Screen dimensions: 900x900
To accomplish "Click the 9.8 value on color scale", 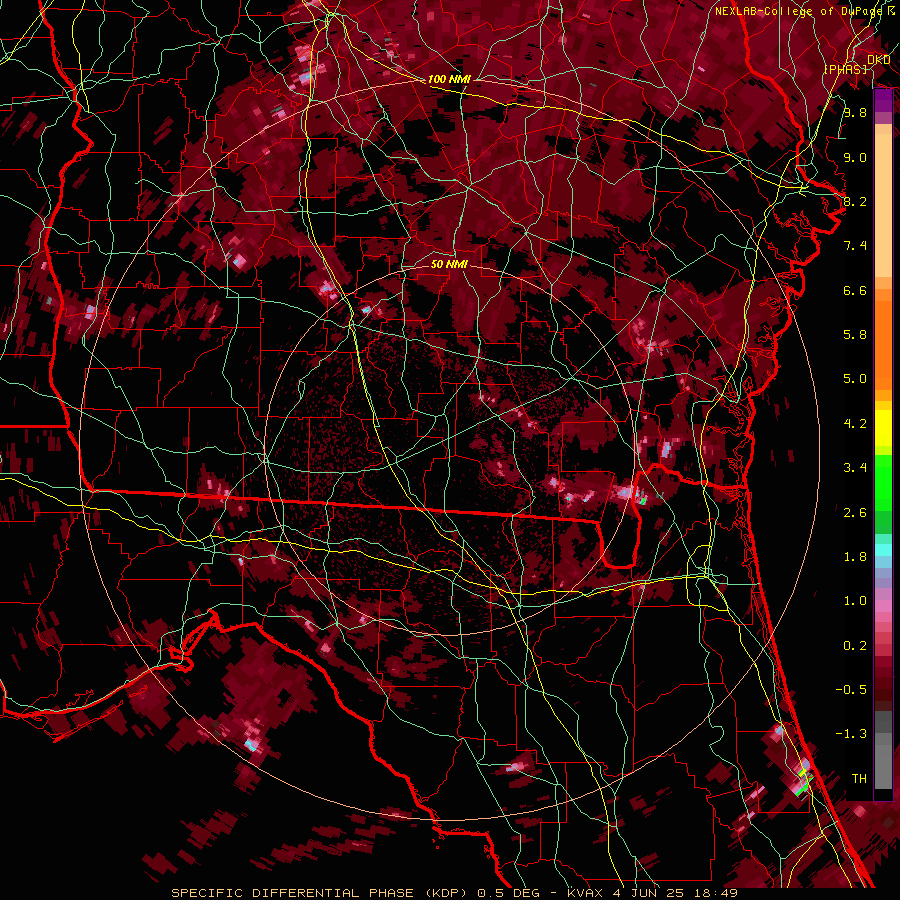I will click(x=855, y=112).
